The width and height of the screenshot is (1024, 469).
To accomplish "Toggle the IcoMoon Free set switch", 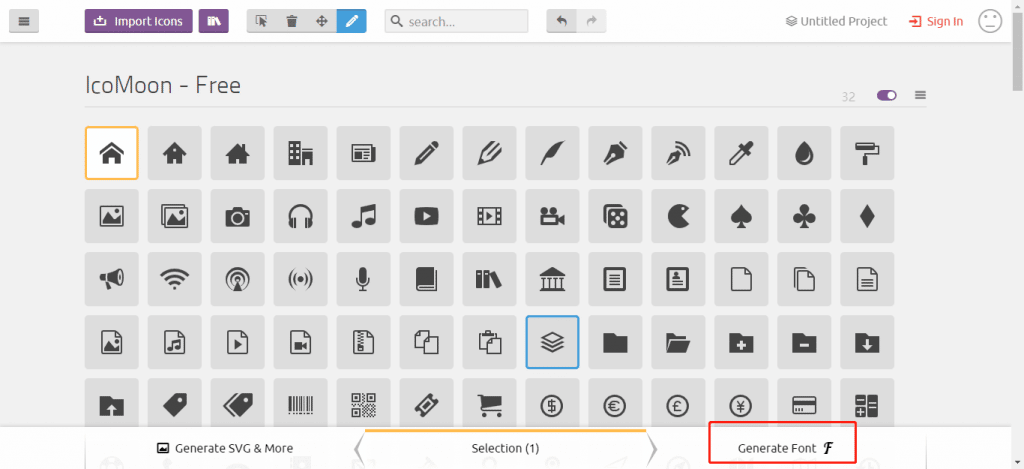I will click(886, 95).
